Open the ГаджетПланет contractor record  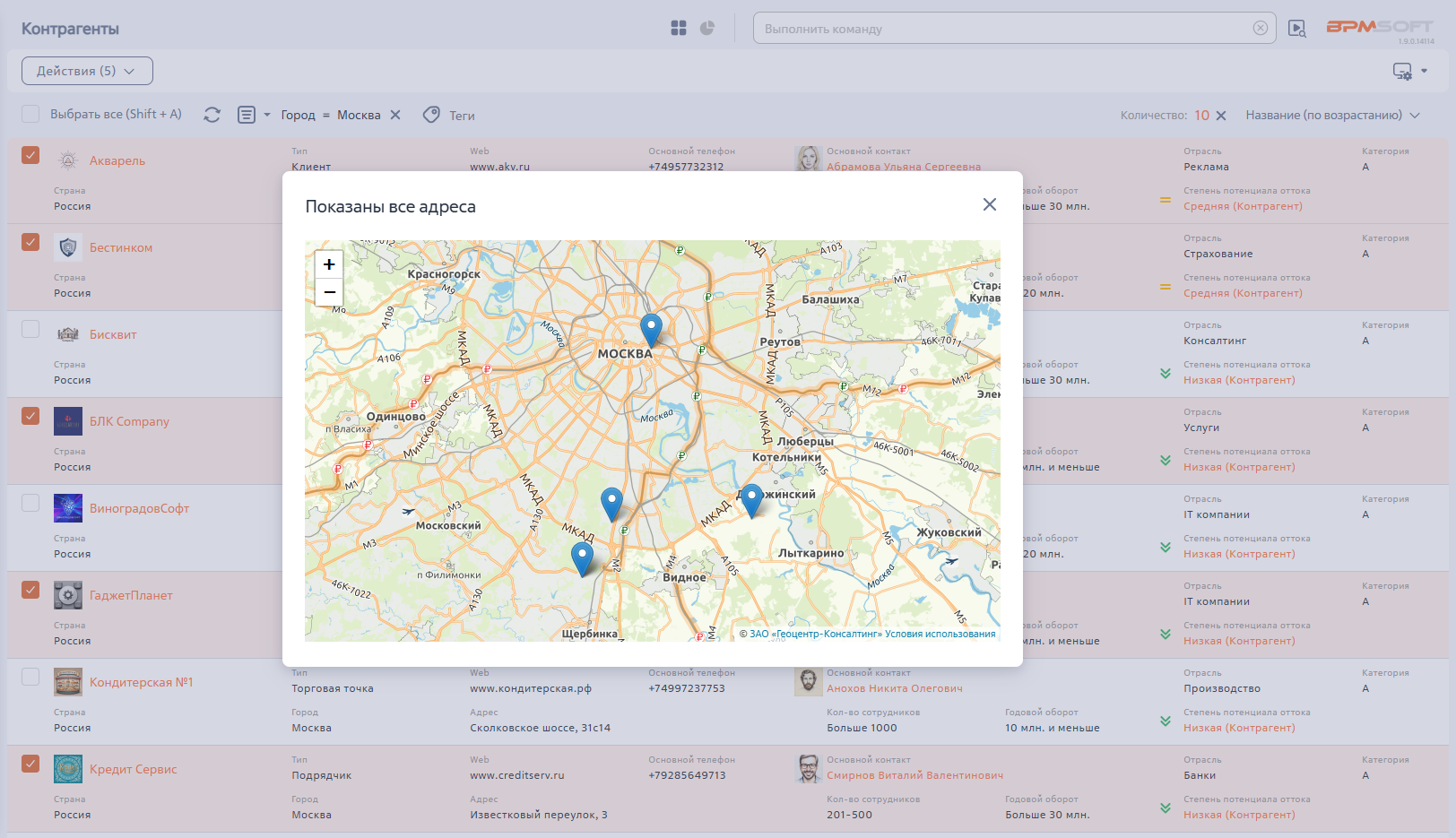(x=131, y=595)
